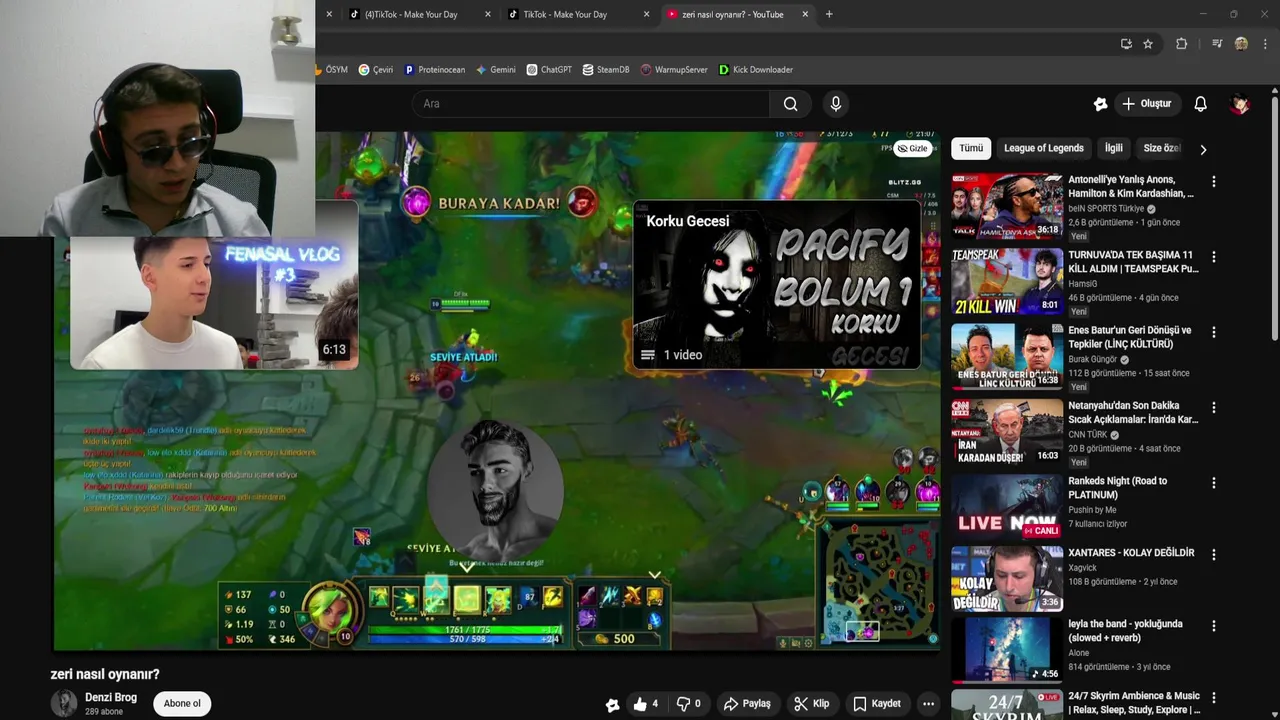Open the FENASAL VLOG #3 end-screen video

tap(214, 303)
